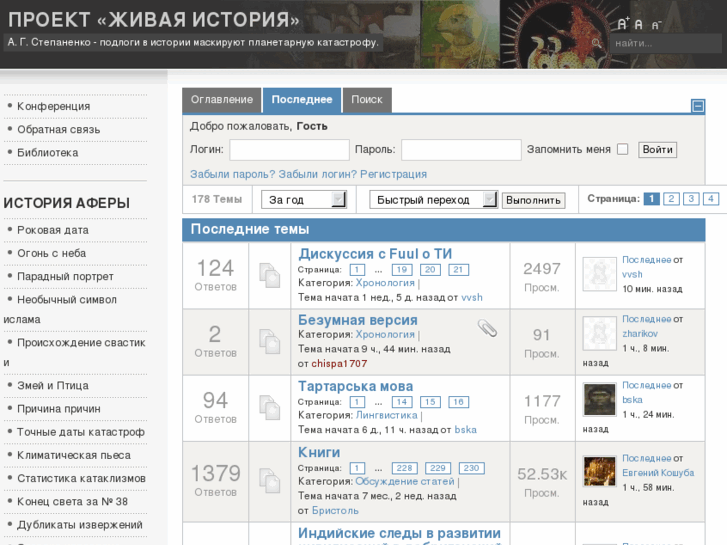This screenshot has height=545, width=727.
Task: Open vvsh avatar in first topic
Action: coord(599,274)
